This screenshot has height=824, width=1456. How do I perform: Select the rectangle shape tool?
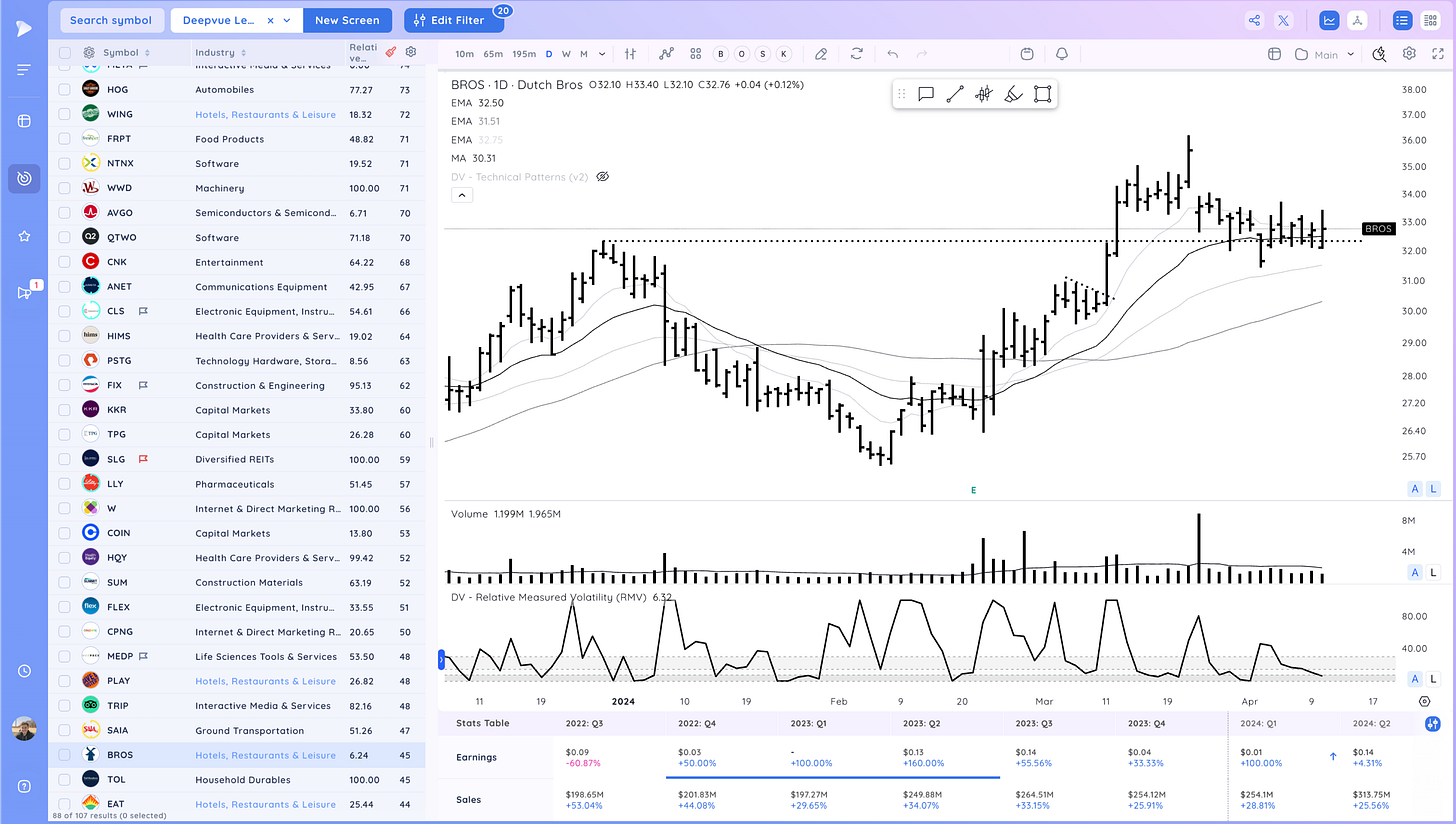point(1042,94)
